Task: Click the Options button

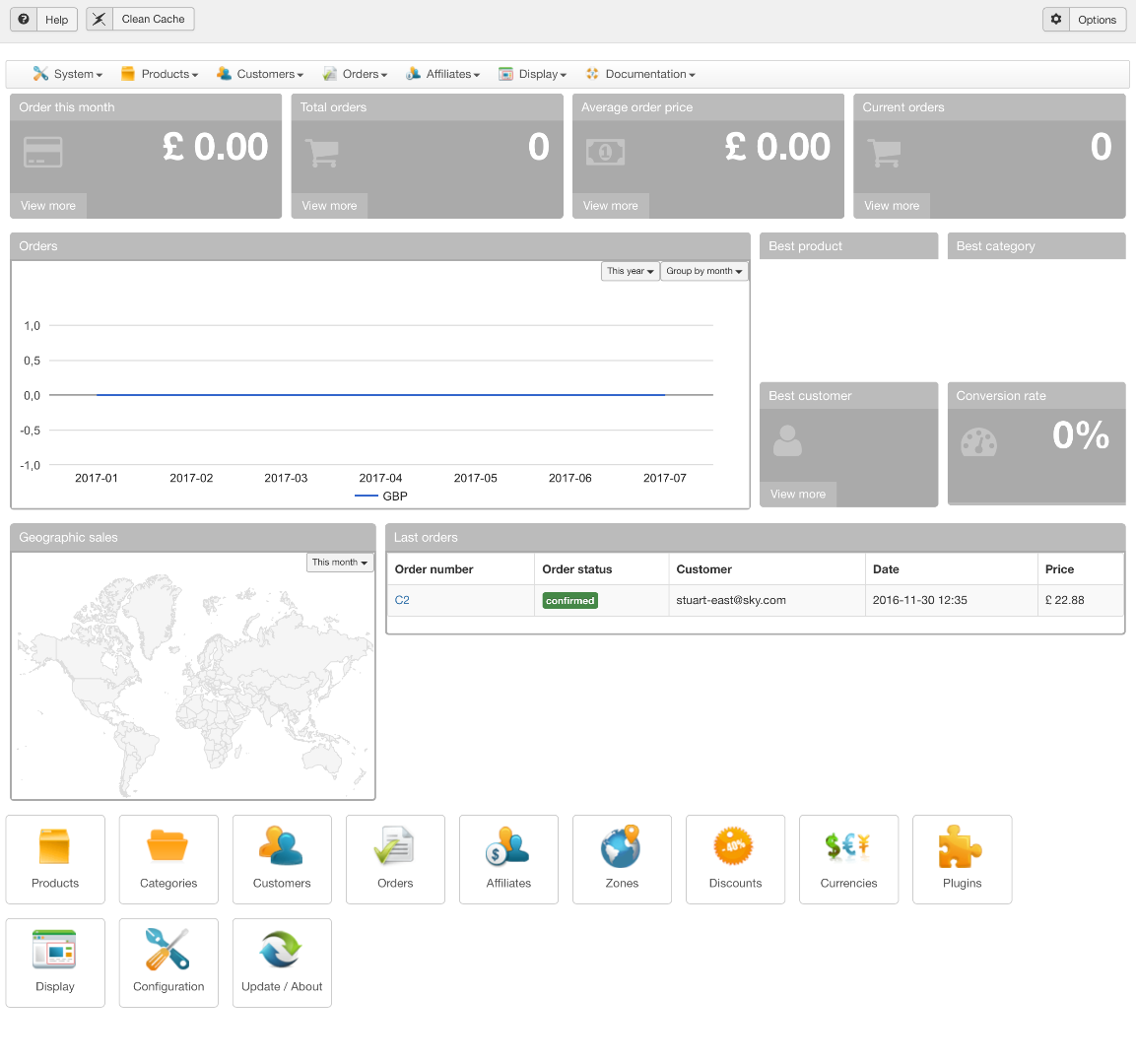Action: tap(1084, 20)
